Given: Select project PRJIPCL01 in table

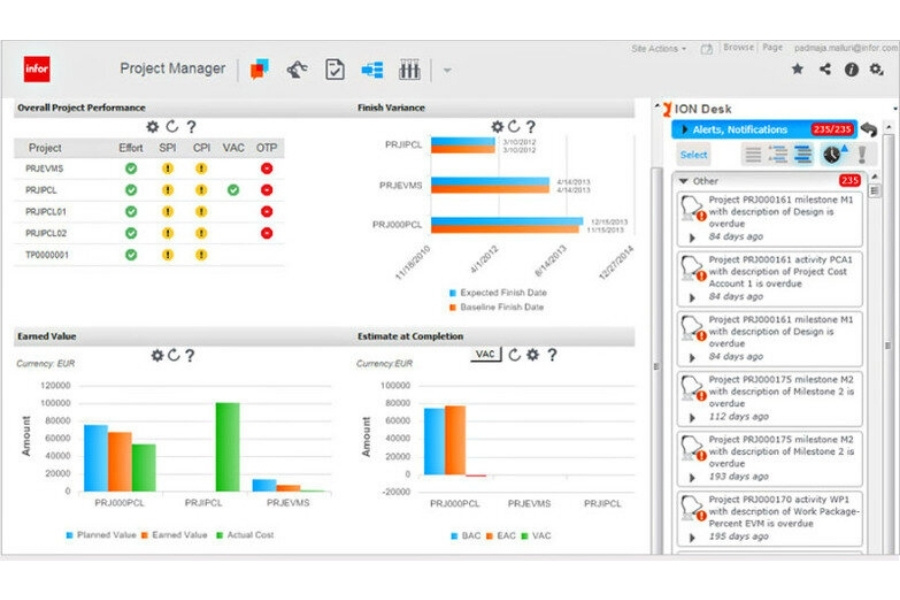Looking at the screenshot, I should click(x=46, y=211).
